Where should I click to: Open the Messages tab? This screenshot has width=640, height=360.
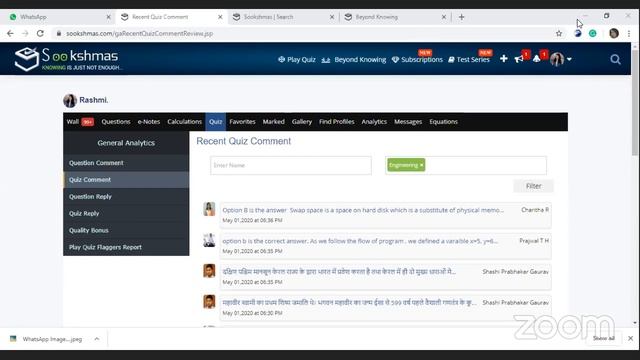(x=408, y=122)
